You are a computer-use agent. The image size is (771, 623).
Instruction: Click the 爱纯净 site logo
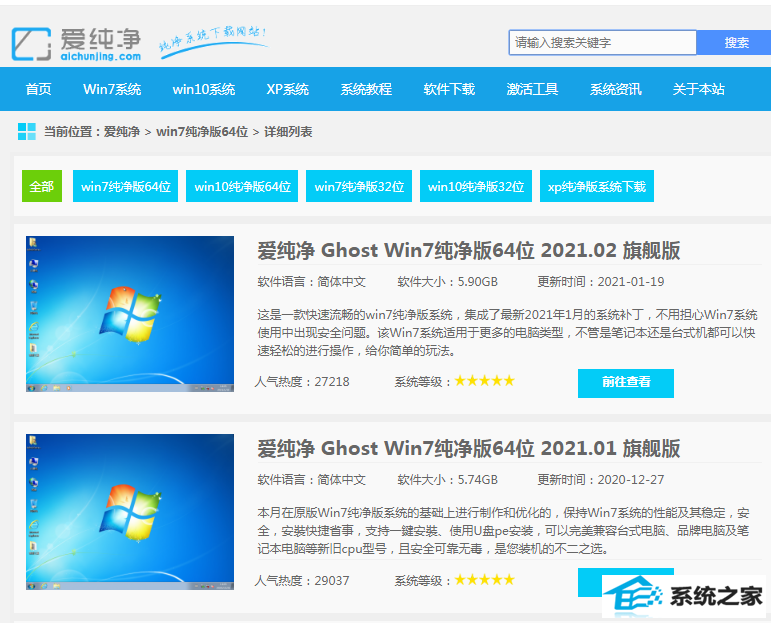[x=77, y=44]
